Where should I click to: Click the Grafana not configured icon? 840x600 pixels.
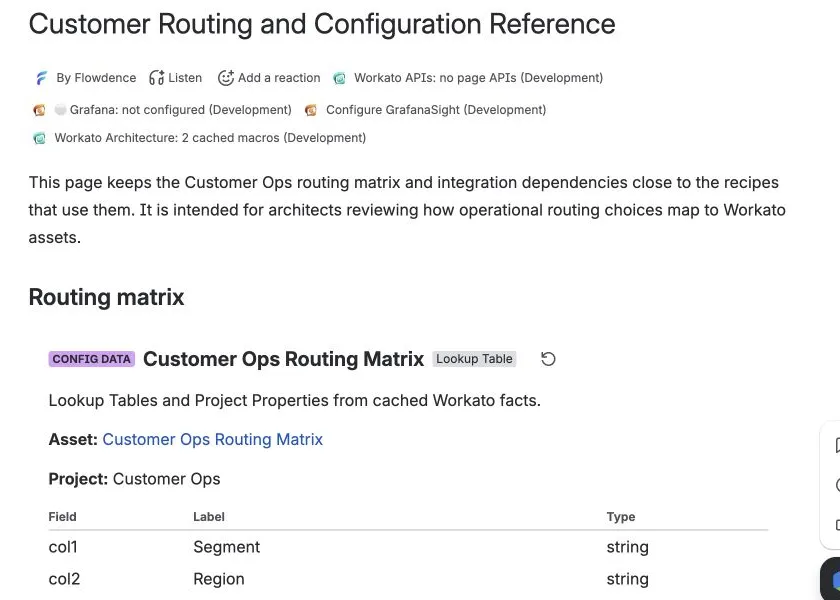click(40, 110)
